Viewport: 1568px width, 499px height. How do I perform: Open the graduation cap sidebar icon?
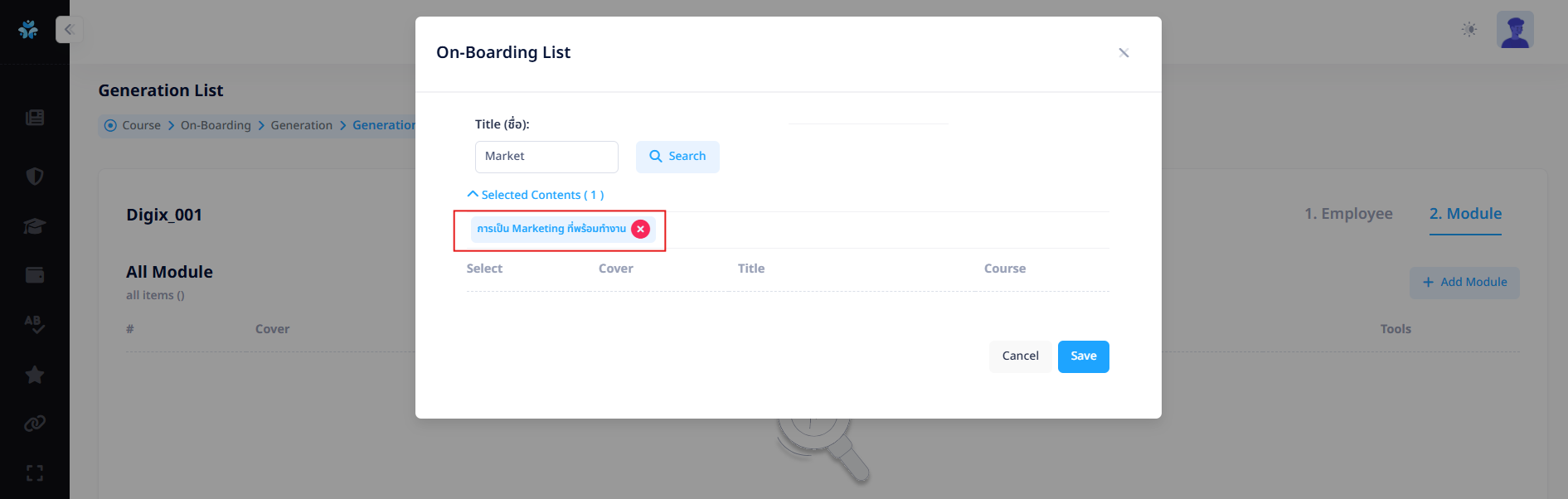click(x=35, y=226)
